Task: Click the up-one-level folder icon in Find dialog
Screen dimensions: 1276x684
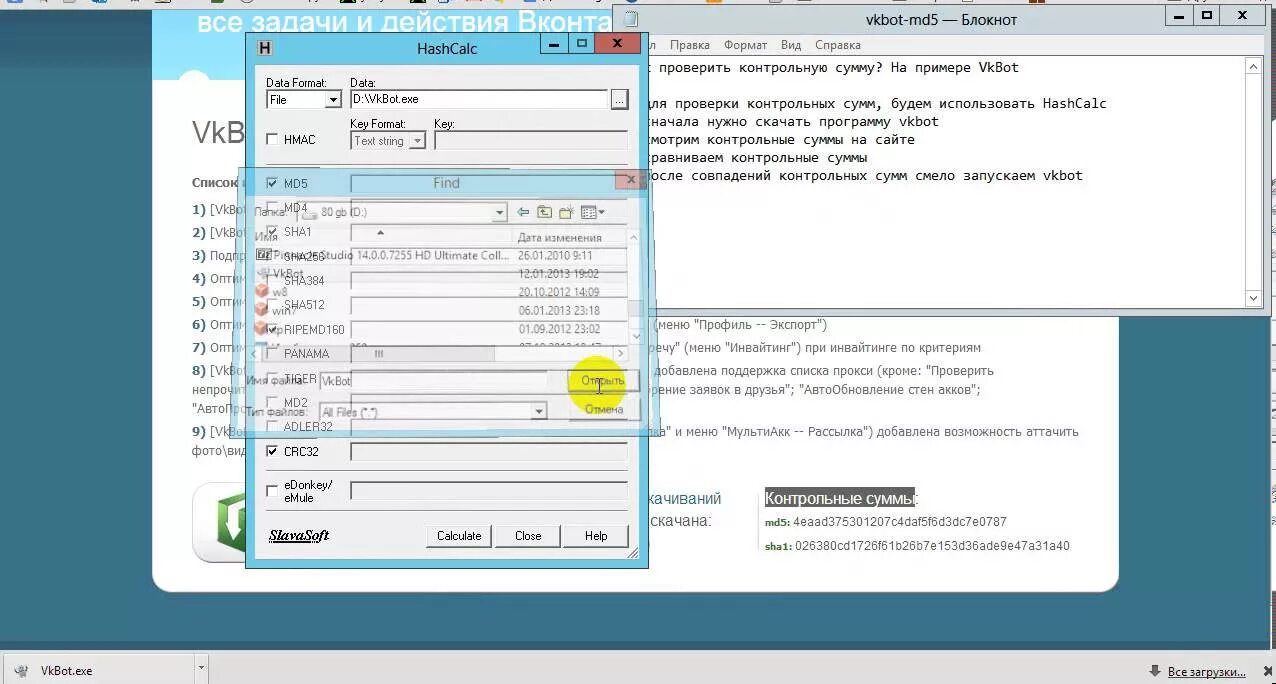Action: coord(544,212)
